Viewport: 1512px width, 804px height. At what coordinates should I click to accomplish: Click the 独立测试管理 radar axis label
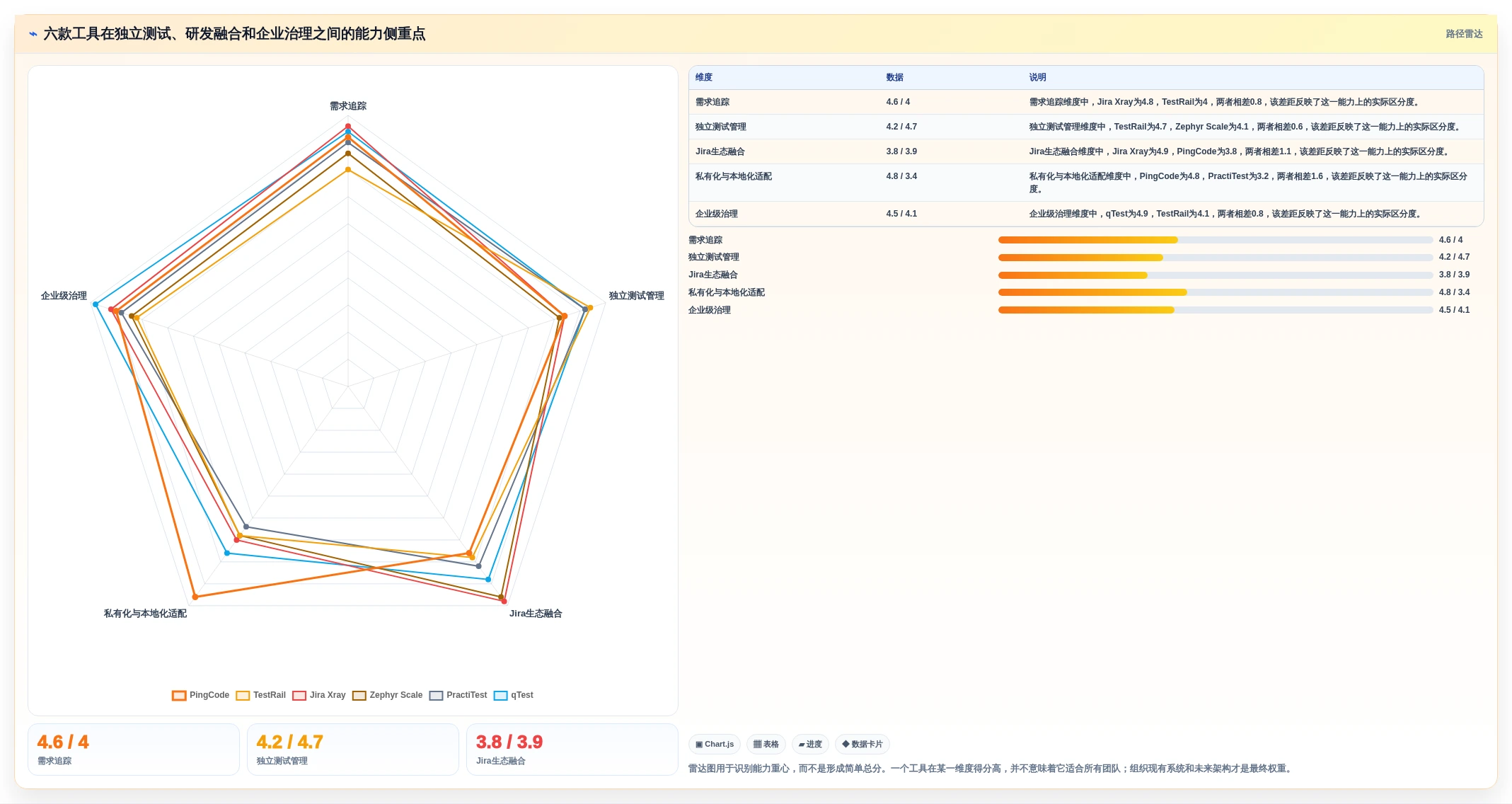(x=637, y=296)
